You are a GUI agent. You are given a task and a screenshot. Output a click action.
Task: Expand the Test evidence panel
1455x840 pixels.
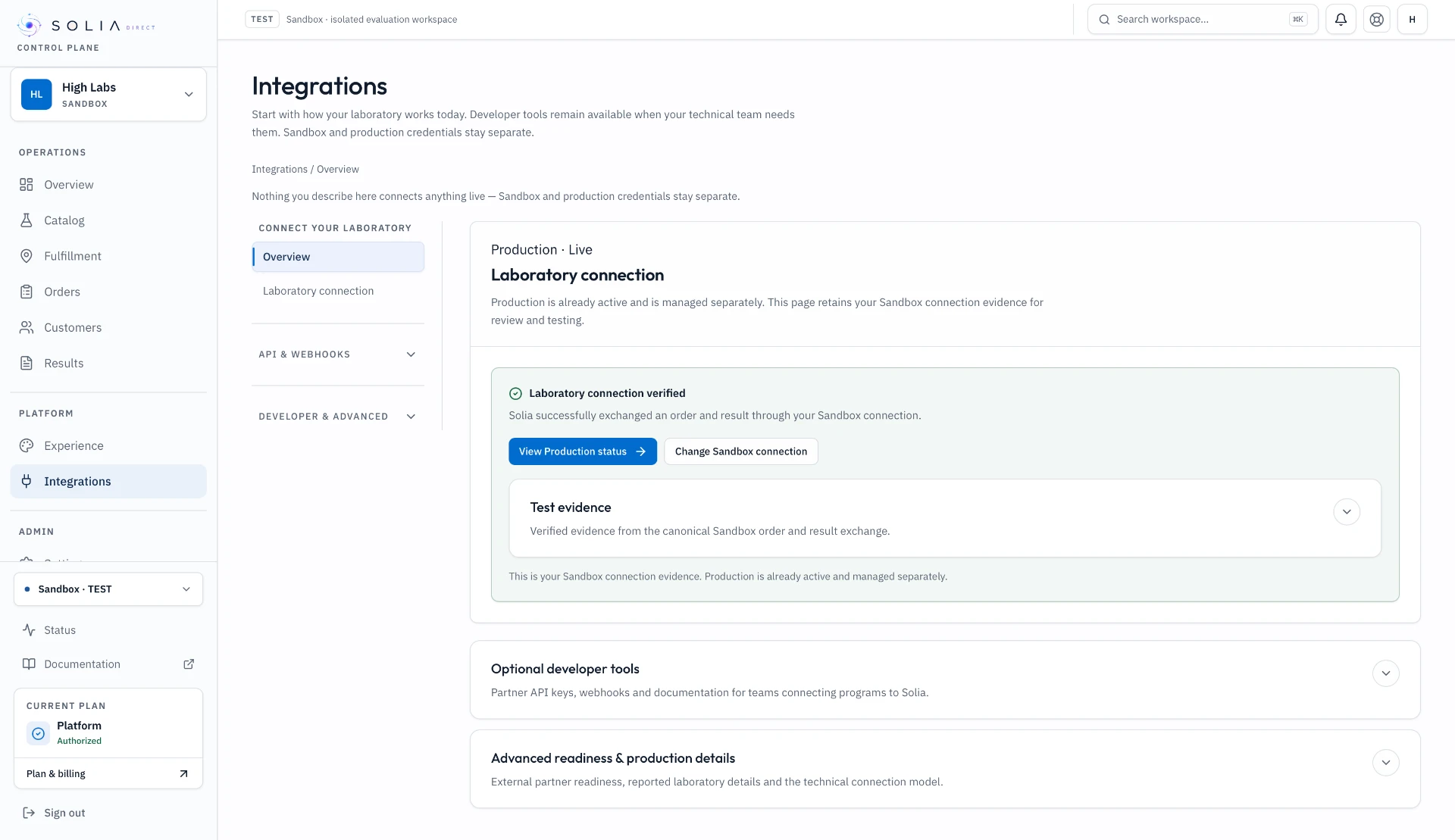point(1346,511)
